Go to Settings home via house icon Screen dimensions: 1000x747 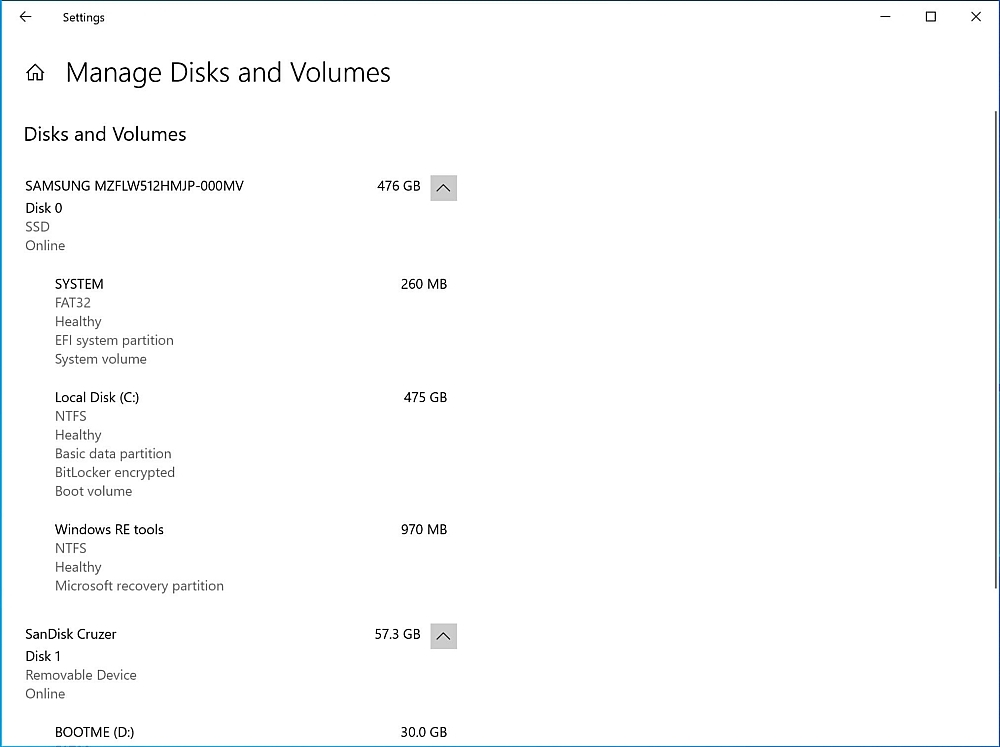(x=36, y=73)
